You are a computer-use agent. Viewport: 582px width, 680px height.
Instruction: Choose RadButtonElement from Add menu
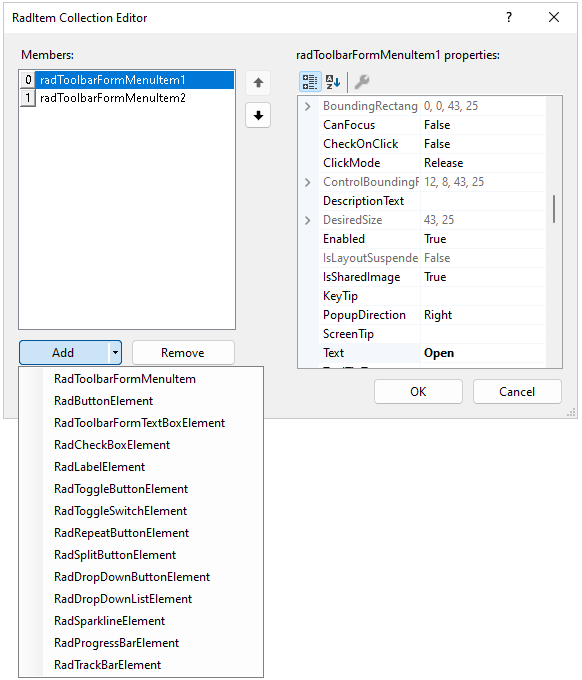pyautogui.click(x=141, y=401)
